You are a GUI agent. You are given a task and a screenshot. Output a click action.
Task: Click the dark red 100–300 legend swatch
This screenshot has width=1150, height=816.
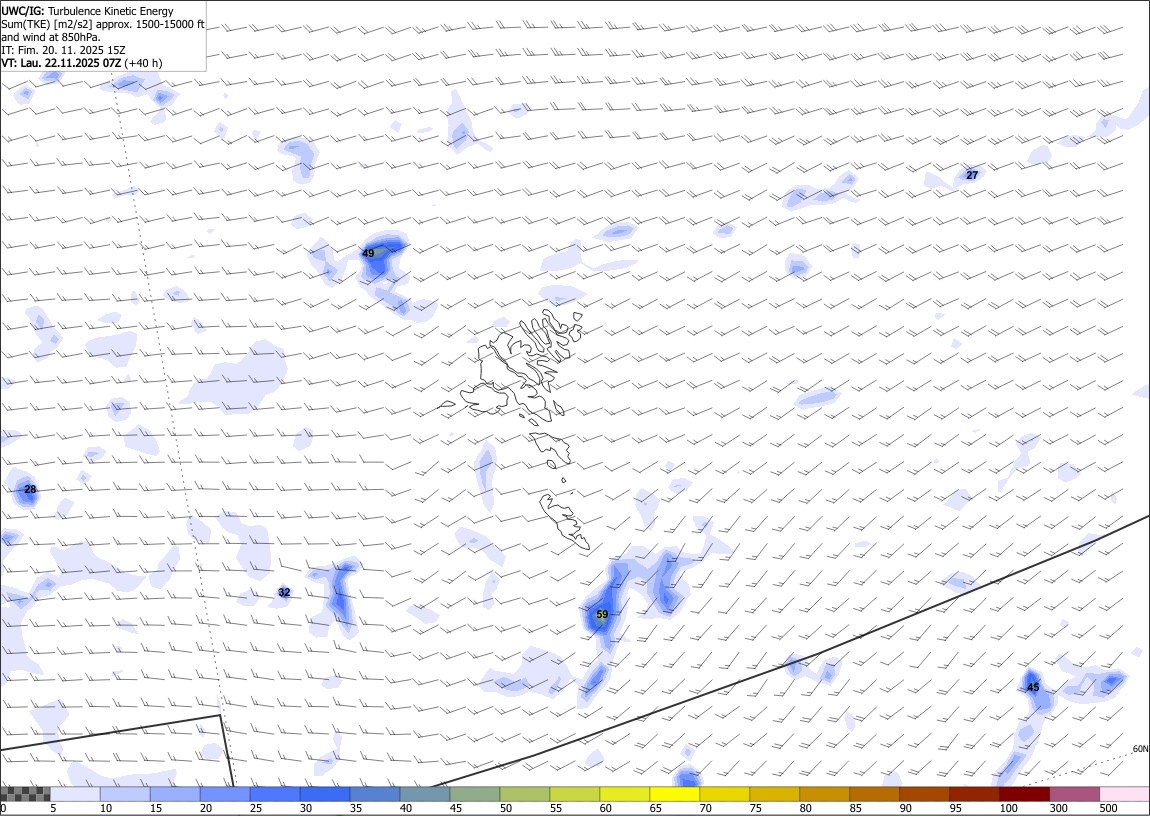pyautogui.click(x=1024, y=794)
